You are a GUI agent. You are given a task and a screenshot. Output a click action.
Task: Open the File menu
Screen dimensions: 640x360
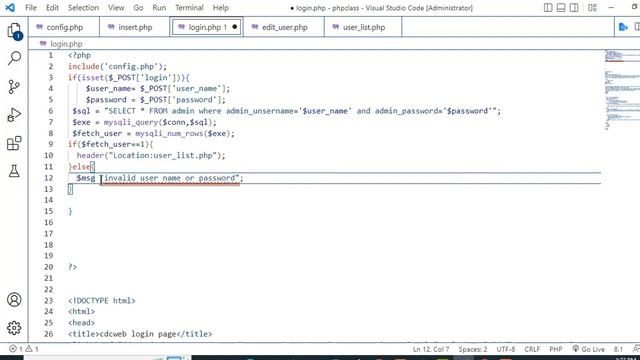click(31, 8)
